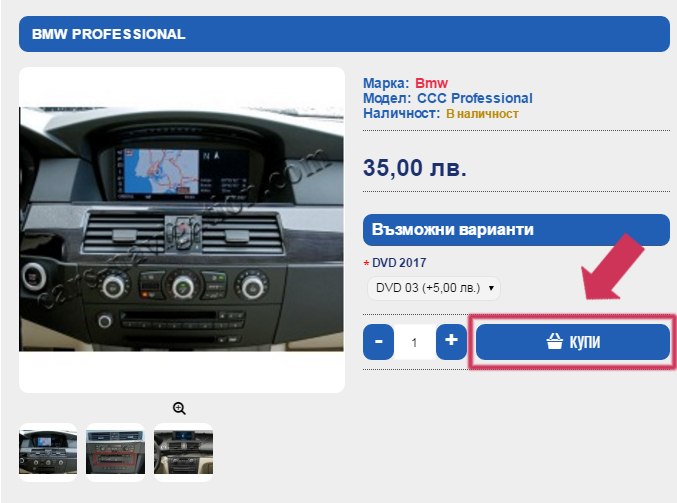Open the DVD 03 variant dropdown
The image size is (677, 503).
click(434, 288)
